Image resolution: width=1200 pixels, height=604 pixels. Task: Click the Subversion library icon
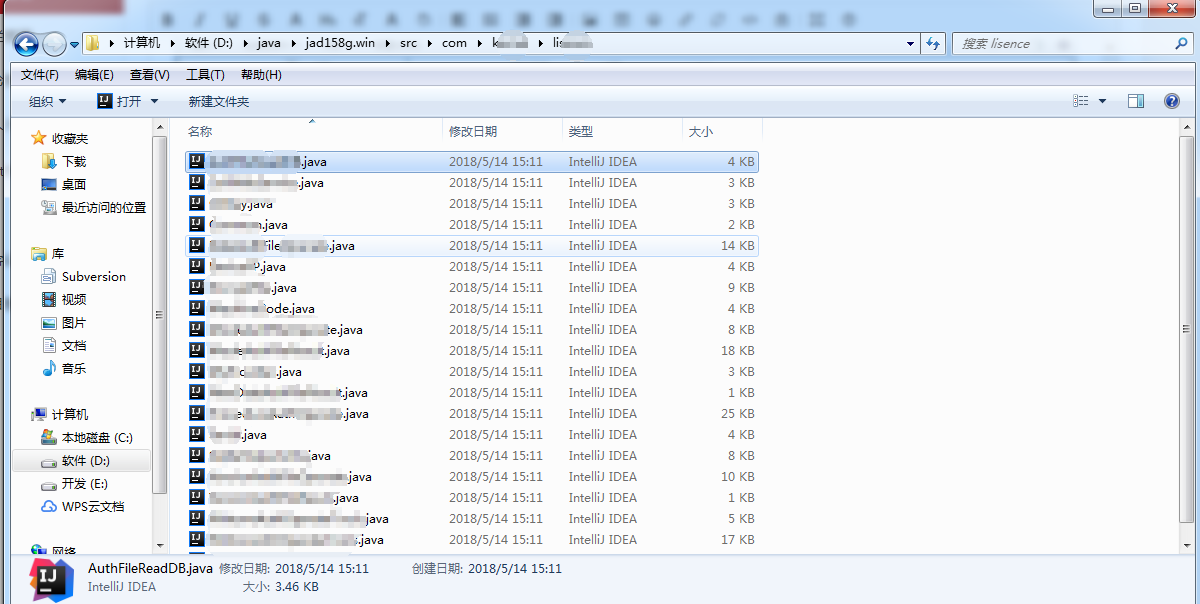coord(49,276)
